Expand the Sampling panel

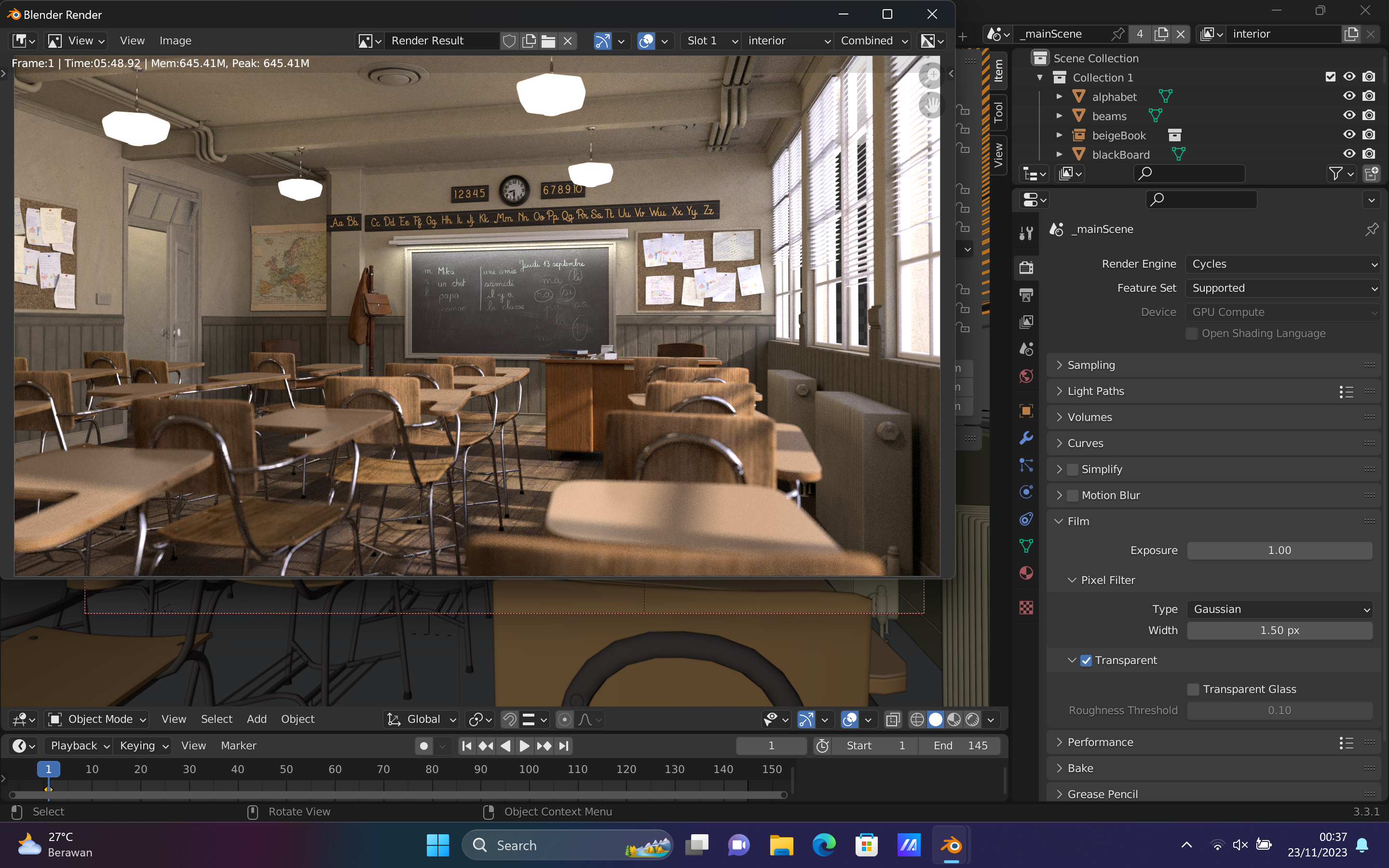point(1090,365)
